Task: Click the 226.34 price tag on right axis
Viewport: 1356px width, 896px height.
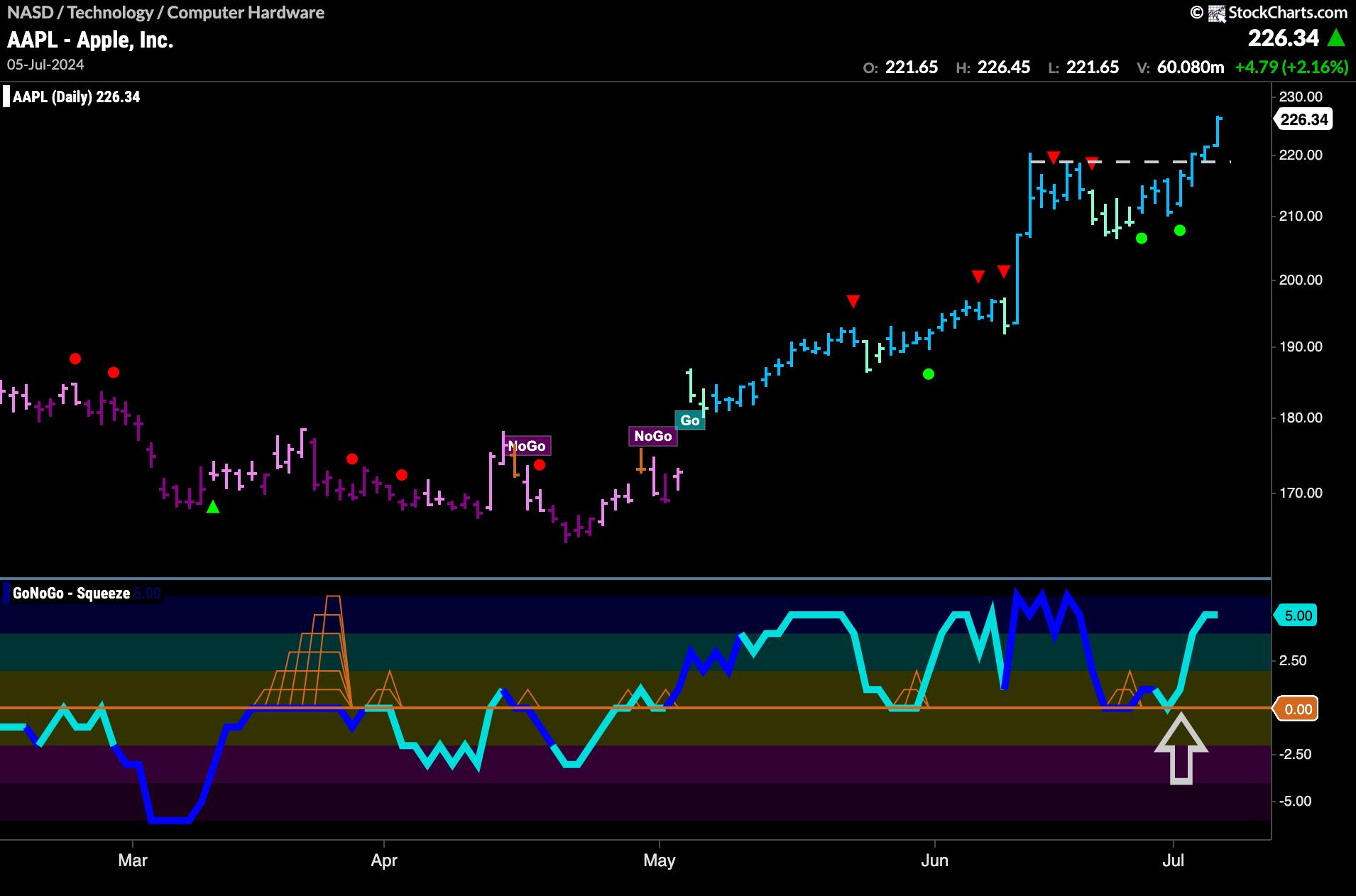Action: pos(1303,119)
